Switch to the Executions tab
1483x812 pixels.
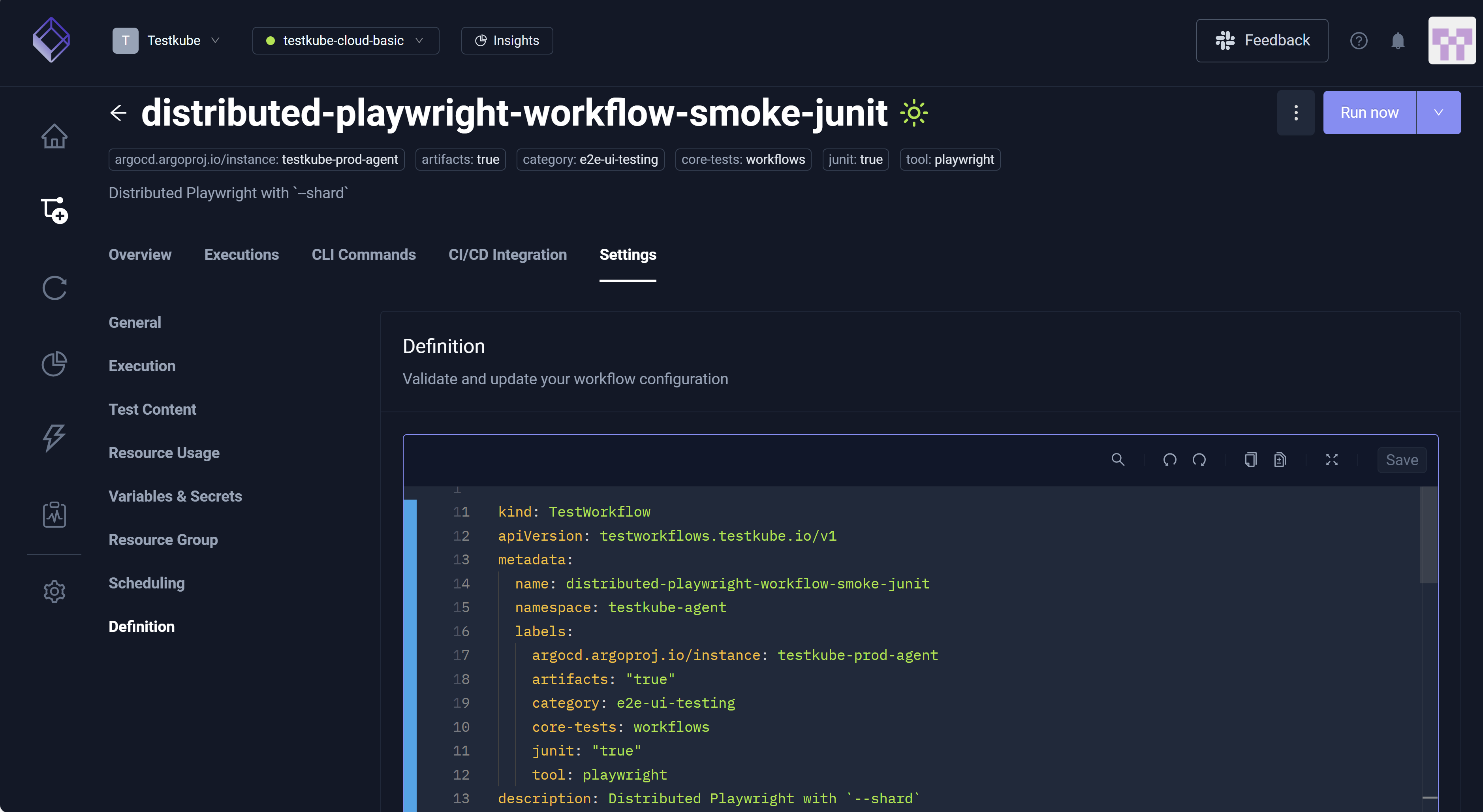tap(241, 255)
